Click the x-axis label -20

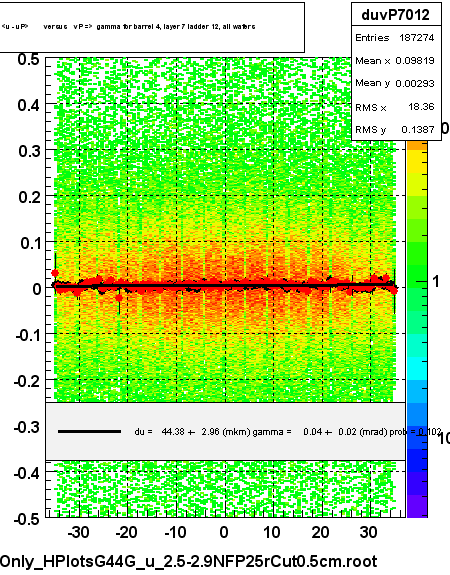[x=126, y=532]
